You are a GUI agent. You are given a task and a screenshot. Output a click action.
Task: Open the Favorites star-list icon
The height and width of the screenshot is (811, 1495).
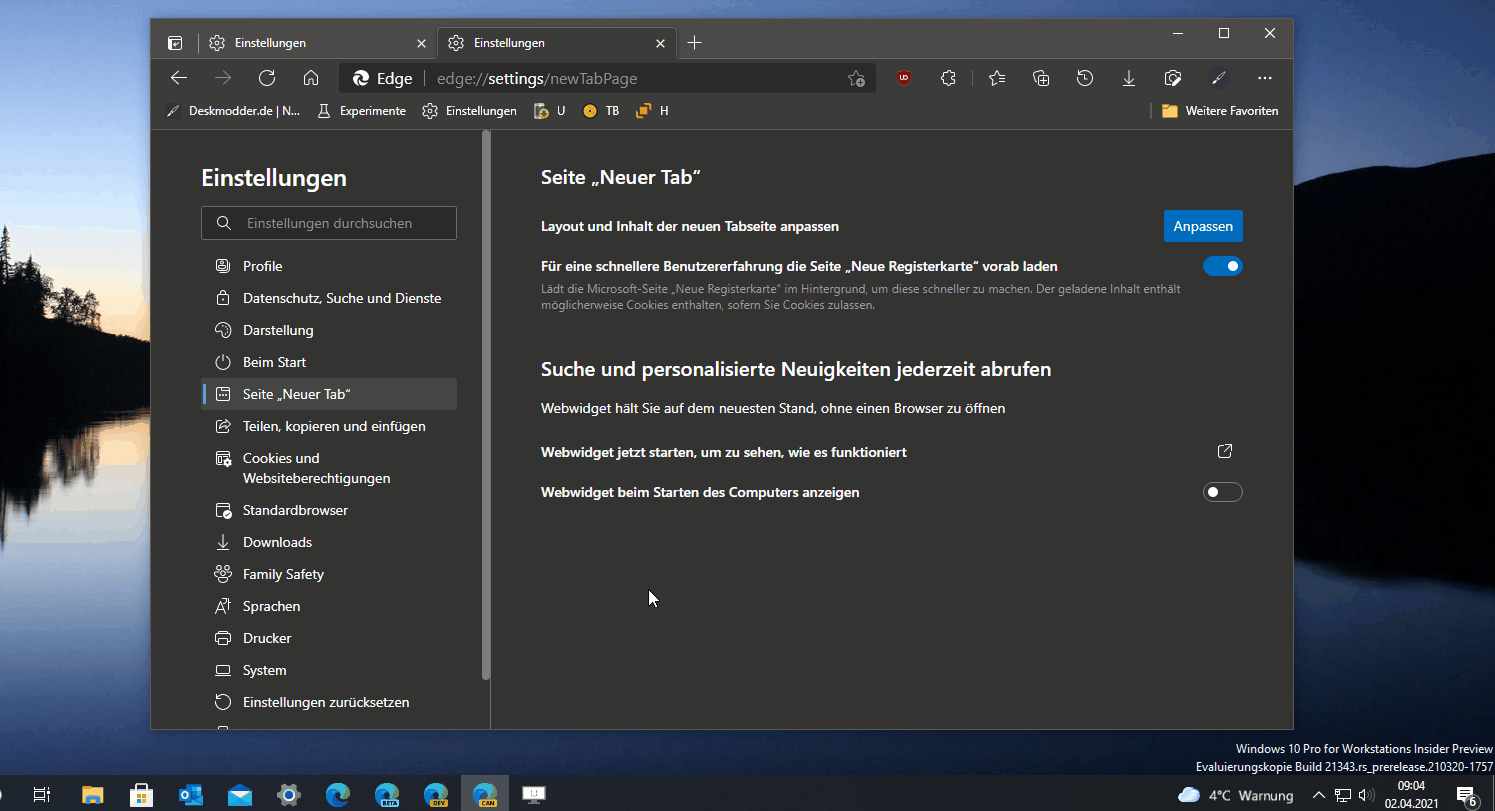pyautogui.click(x=996, y=78)
